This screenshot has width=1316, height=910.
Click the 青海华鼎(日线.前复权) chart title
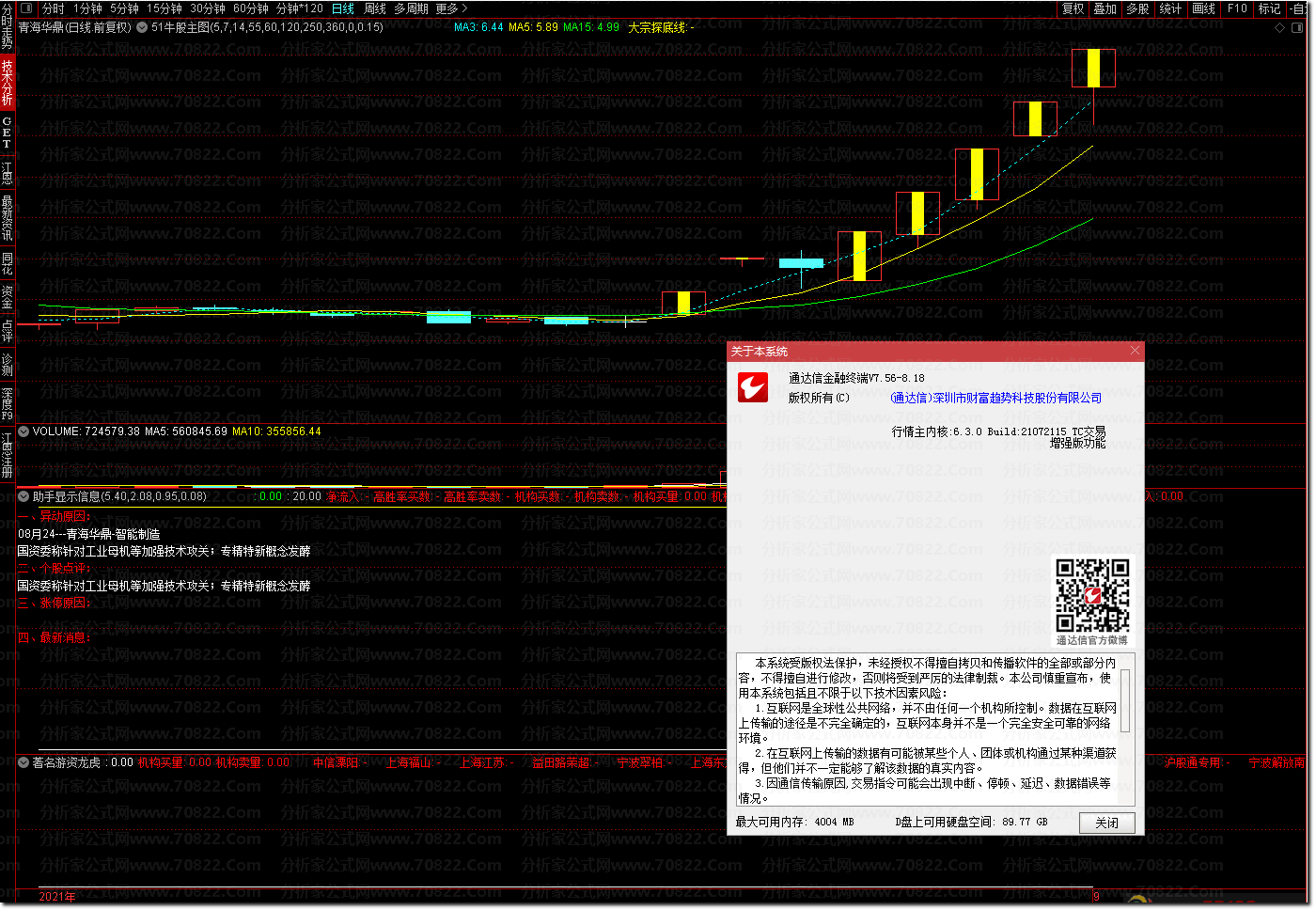click(x=75, y=27)
